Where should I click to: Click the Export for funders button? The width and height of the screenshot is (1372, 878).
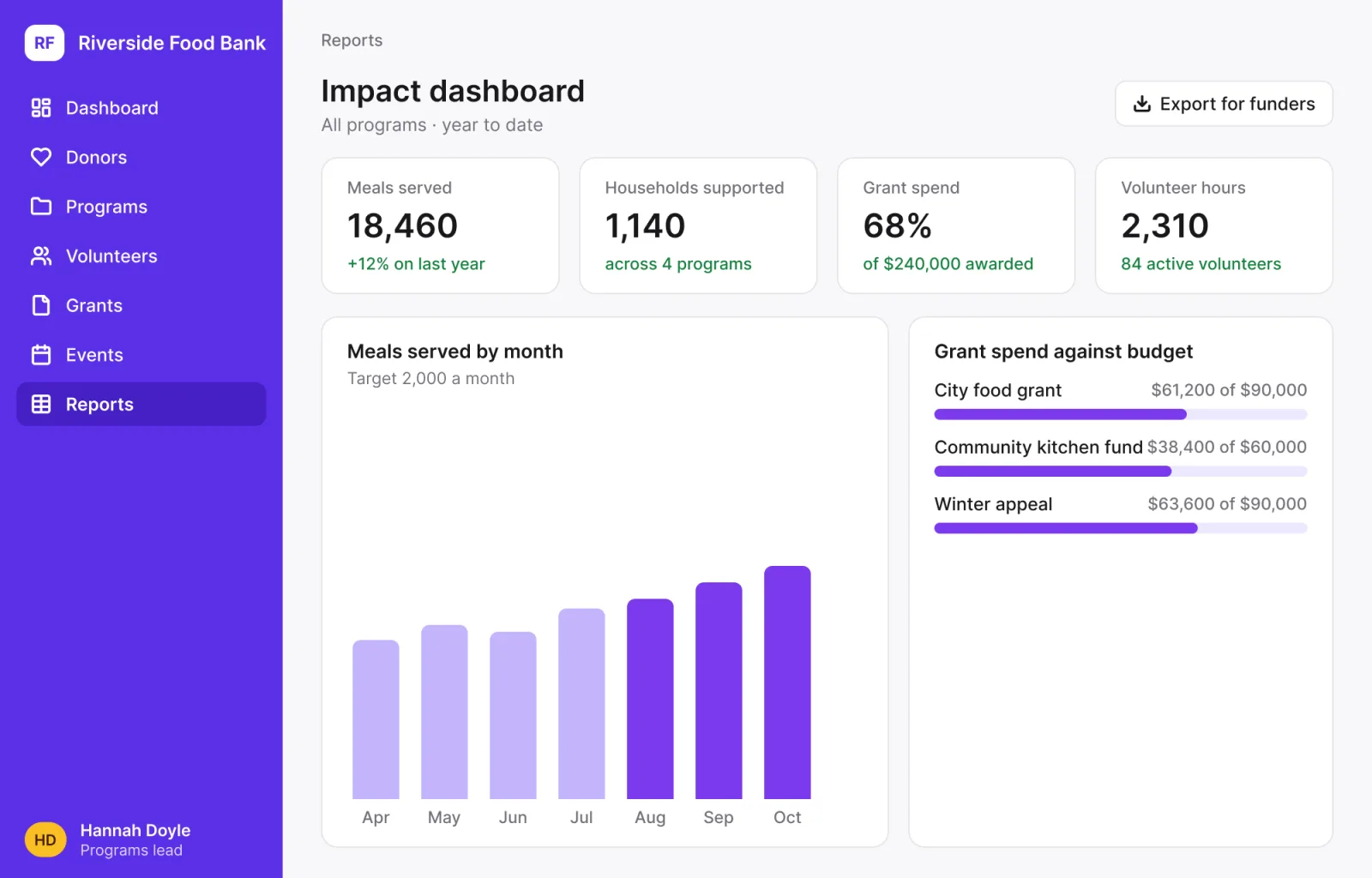tap(1224, 104)
